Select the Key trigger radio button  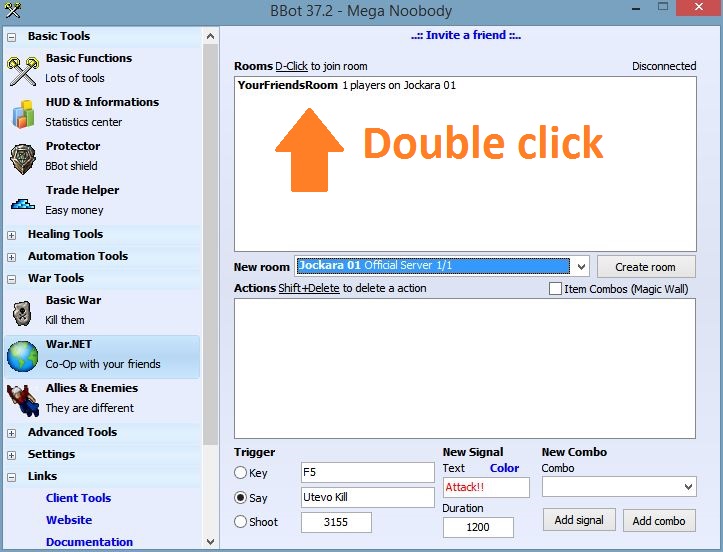pyautogui.click(x=241, y=473)
